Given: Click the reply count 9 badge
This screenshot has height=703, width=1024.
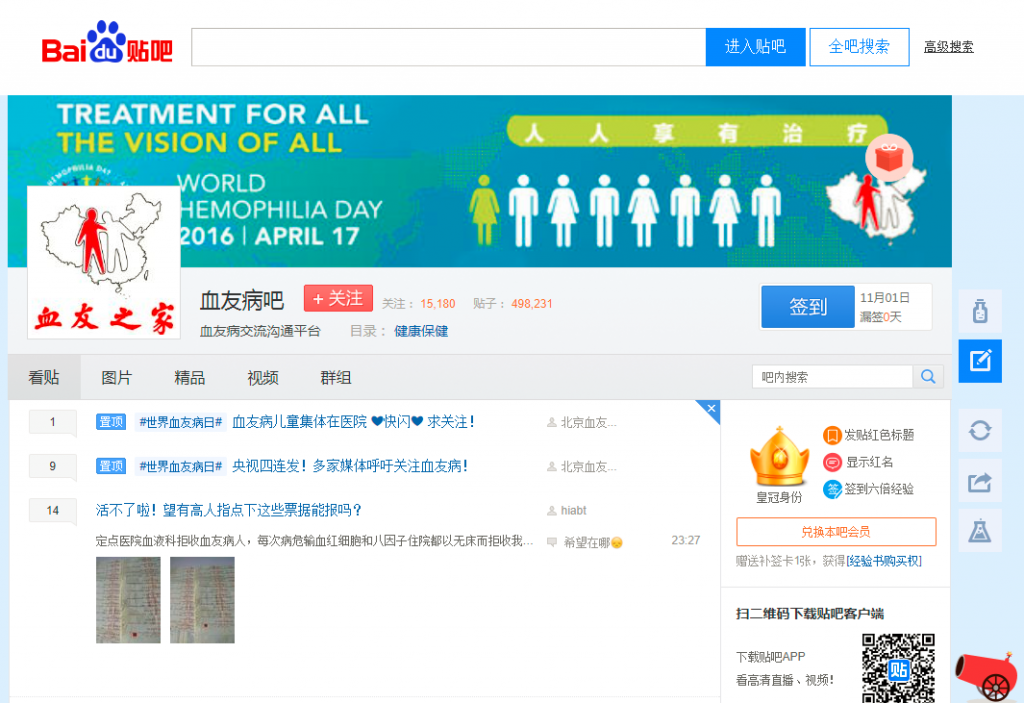Looking at the screenshot, I should pos(53,466).
